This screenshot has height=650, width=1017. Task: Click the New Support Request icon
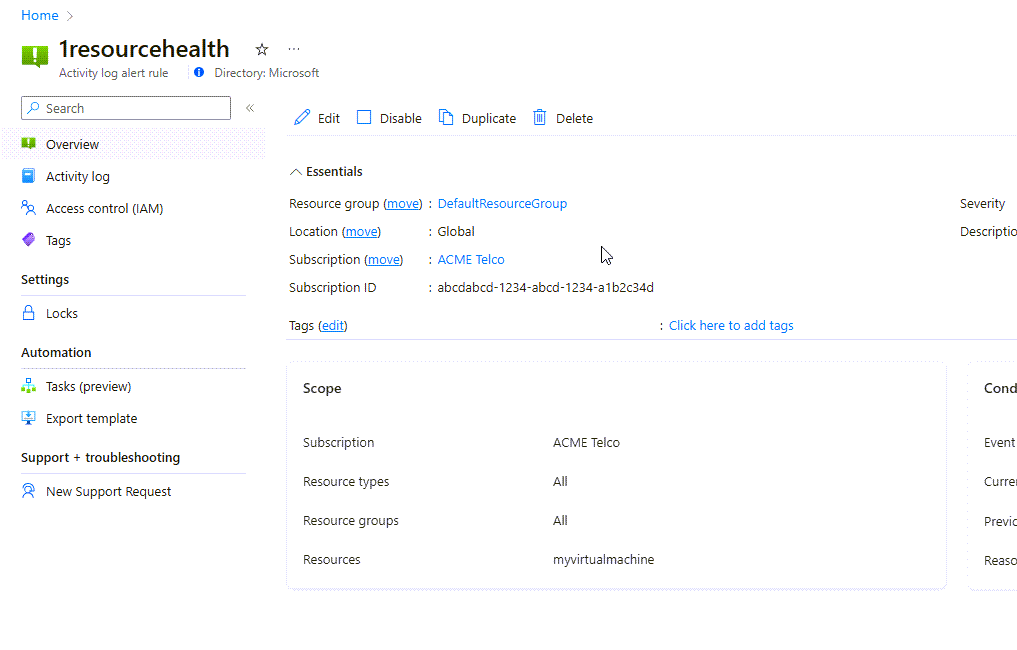pos(28,491)
